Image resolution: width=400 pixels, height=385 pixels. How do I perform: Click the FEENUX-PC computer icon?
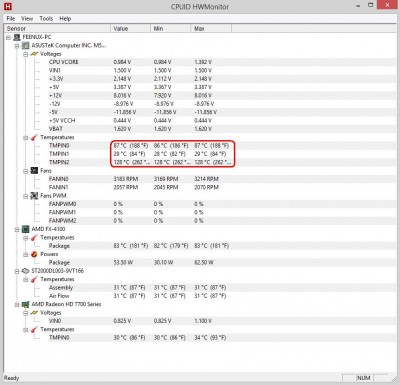coord(17,37)
